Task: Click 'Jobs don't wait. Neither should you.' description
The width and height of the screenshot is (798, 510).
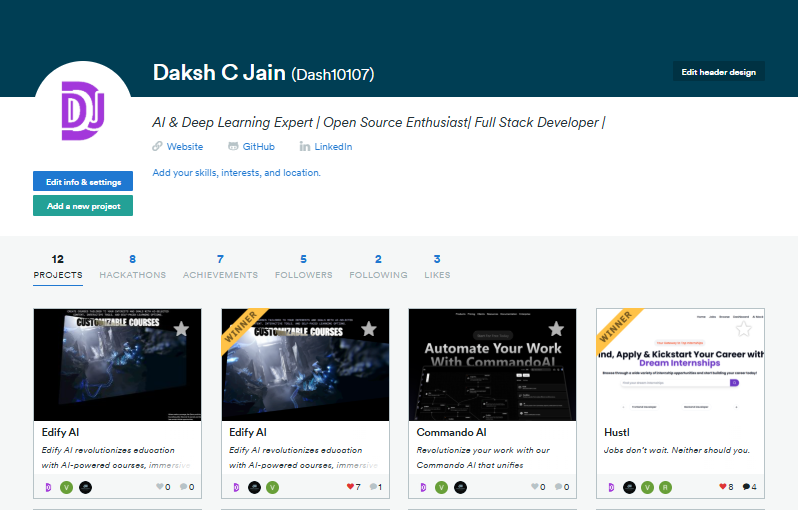Action: coord(677,450)
